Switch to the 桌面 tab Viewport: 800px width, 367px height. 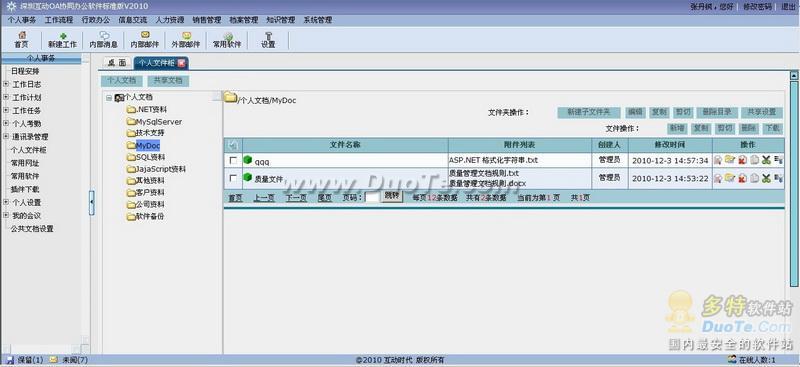click(x=116, y=63)
